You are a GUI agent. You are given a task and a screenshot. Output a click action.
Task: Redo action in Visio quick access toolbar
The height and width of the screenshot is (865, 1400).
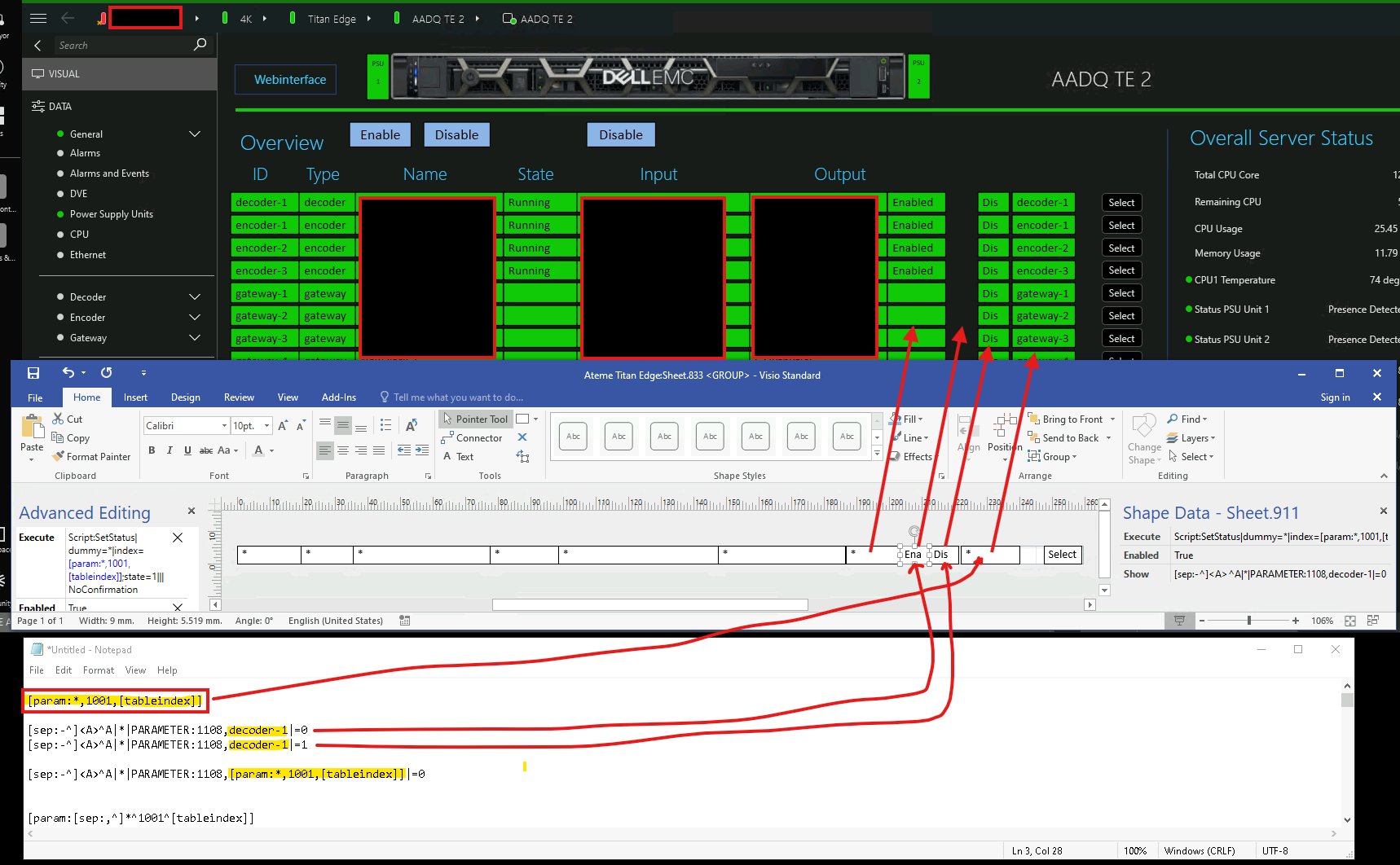coord(107,373)
